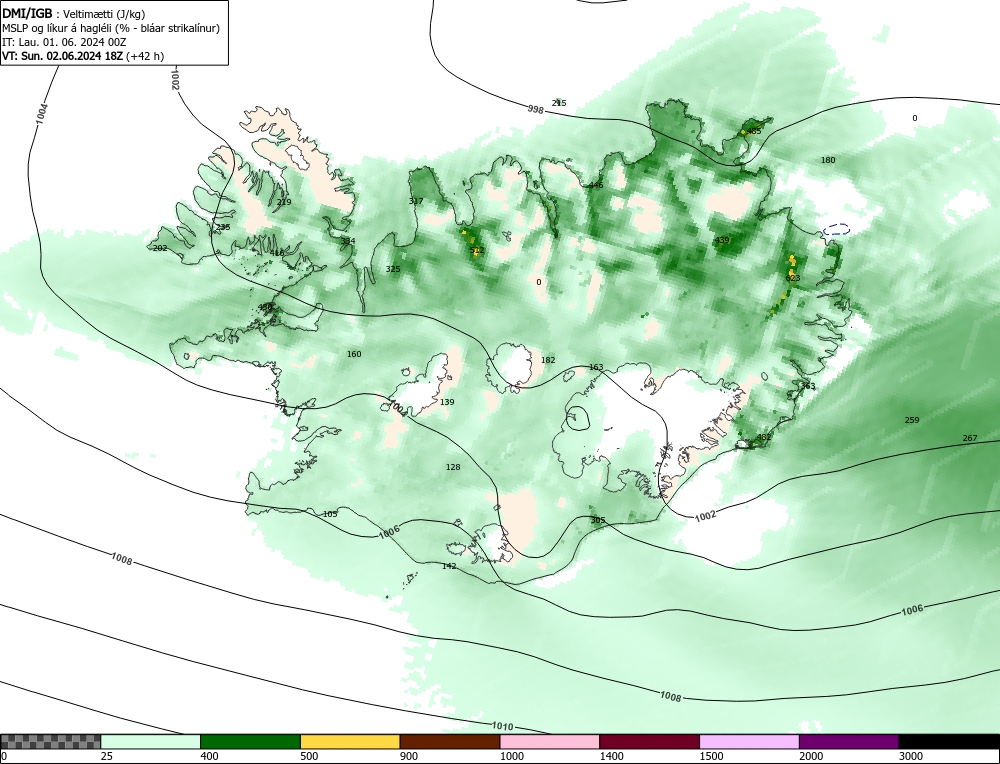Click the brown 900–1000 legend swatch
This screenshot has height=764, width=1000.
click(450, 741)
